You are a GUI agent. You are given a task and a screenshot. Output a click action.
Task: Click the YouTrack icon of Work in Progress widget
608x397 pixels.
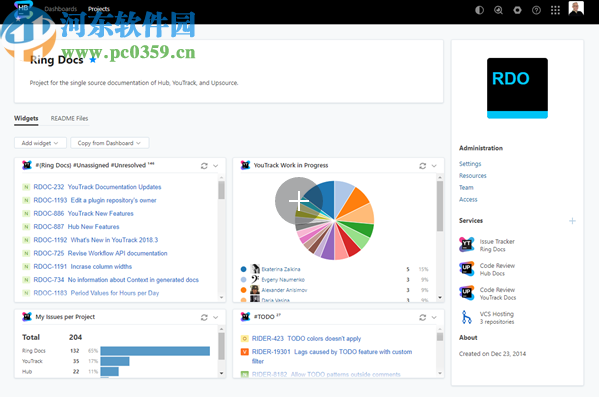pos(245,166)
